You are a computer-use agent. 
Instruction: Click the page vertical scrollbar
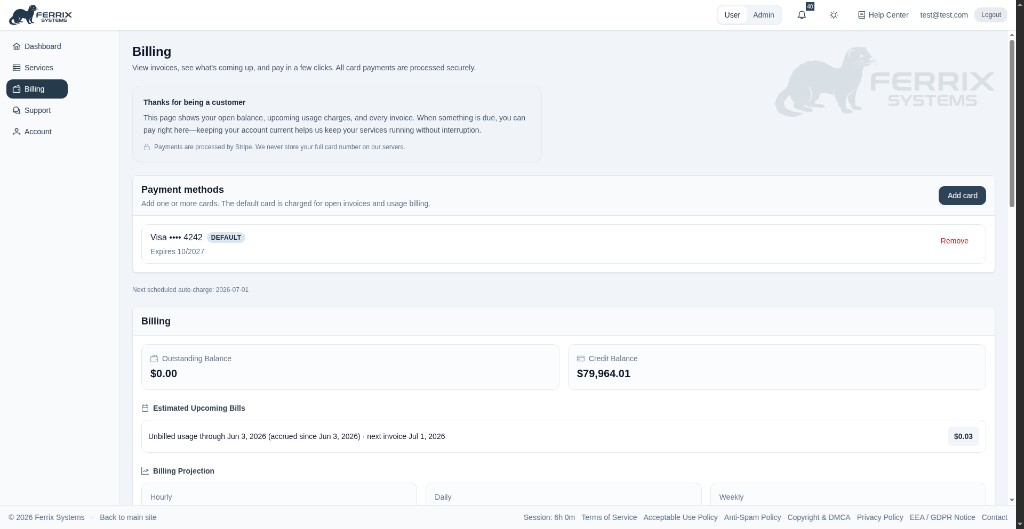tap(1012, 124)
